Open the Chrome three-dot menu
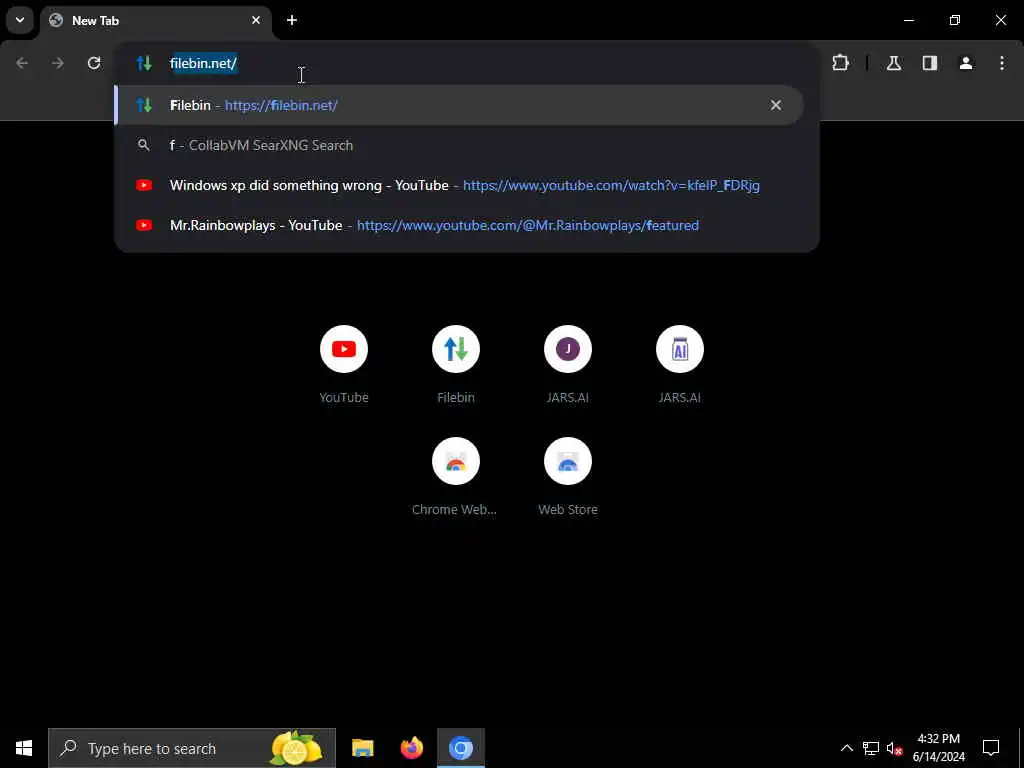Screen dimensions: 1024x768 coord(1002,63)
